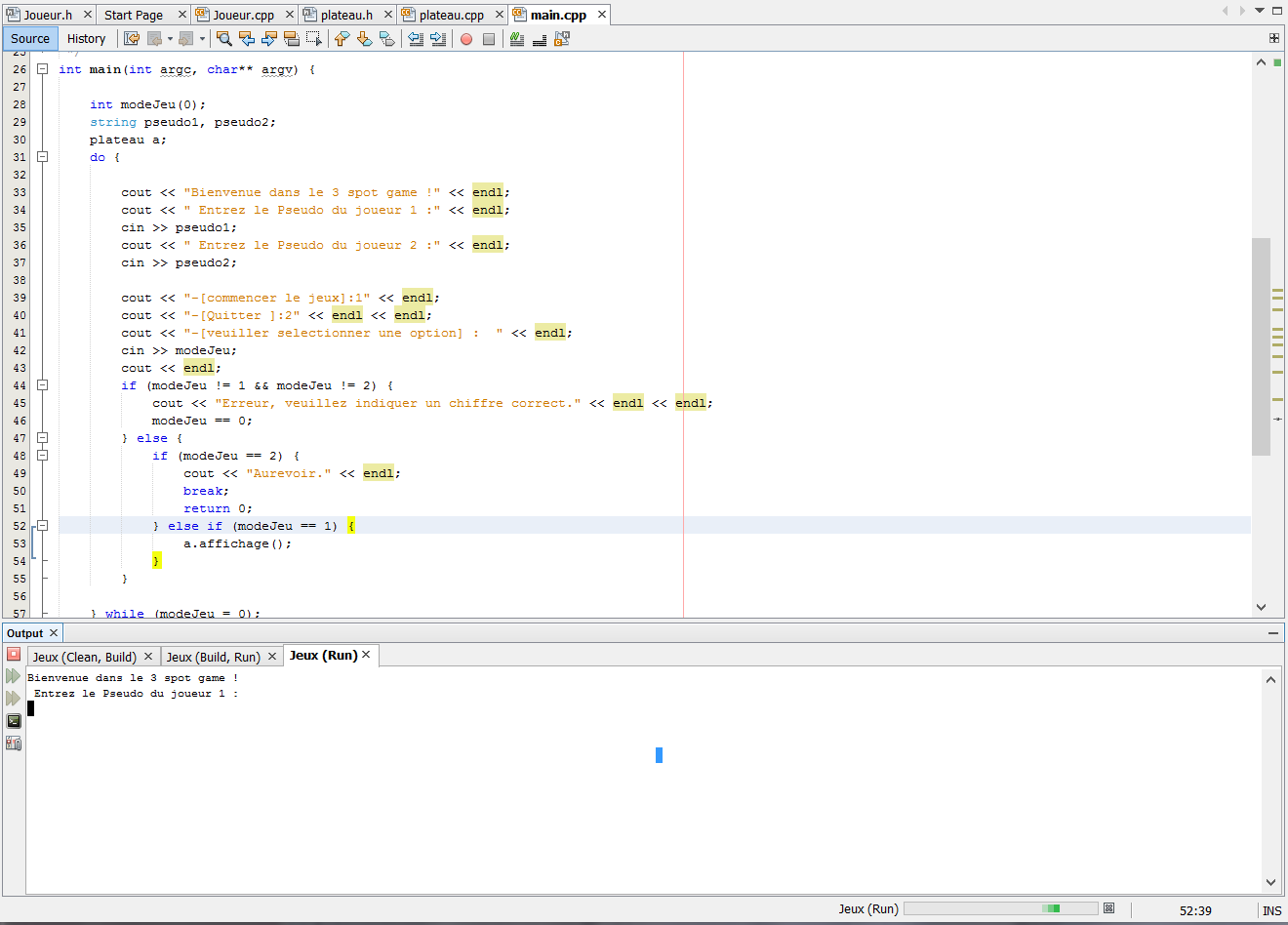Switch to History view
This screenshot has height=925, width=1288.
(87, 39)
